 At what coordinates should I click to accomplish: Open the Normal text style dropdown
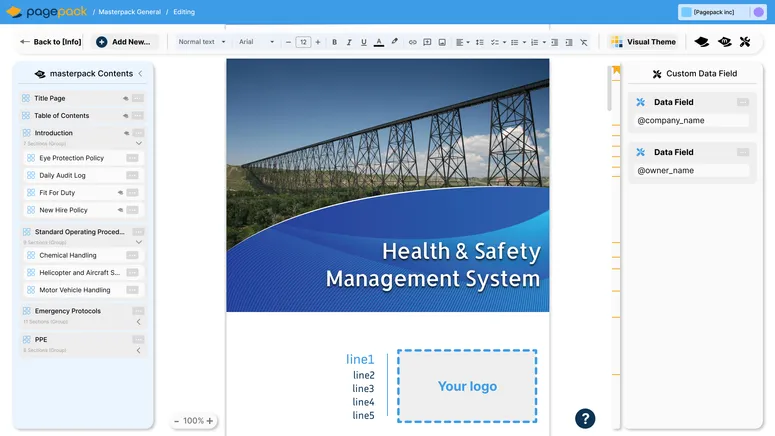click(x=201, y=42)
